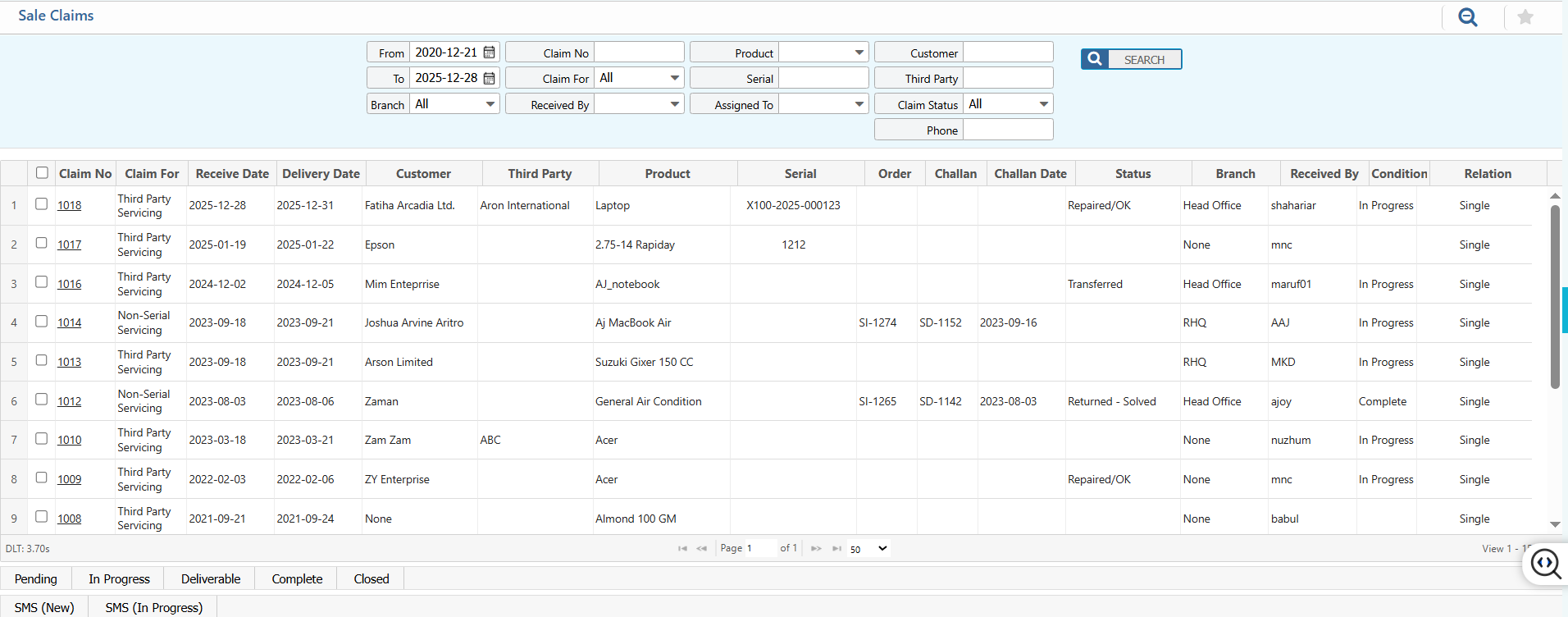1568x617 pixels.
Task: Open the rows-per-page dropdown showing 50
Action: (868, 548)
